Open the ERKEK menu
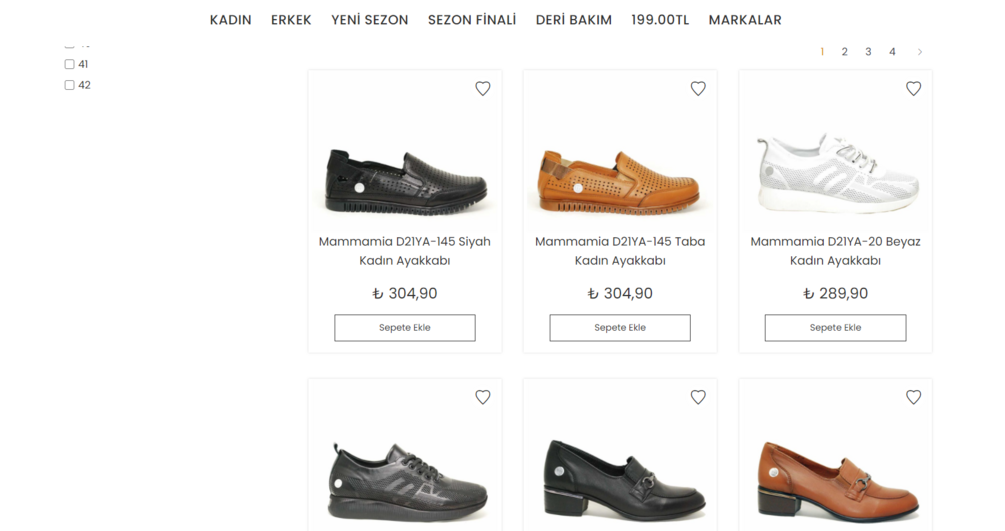 coord(291,20)
